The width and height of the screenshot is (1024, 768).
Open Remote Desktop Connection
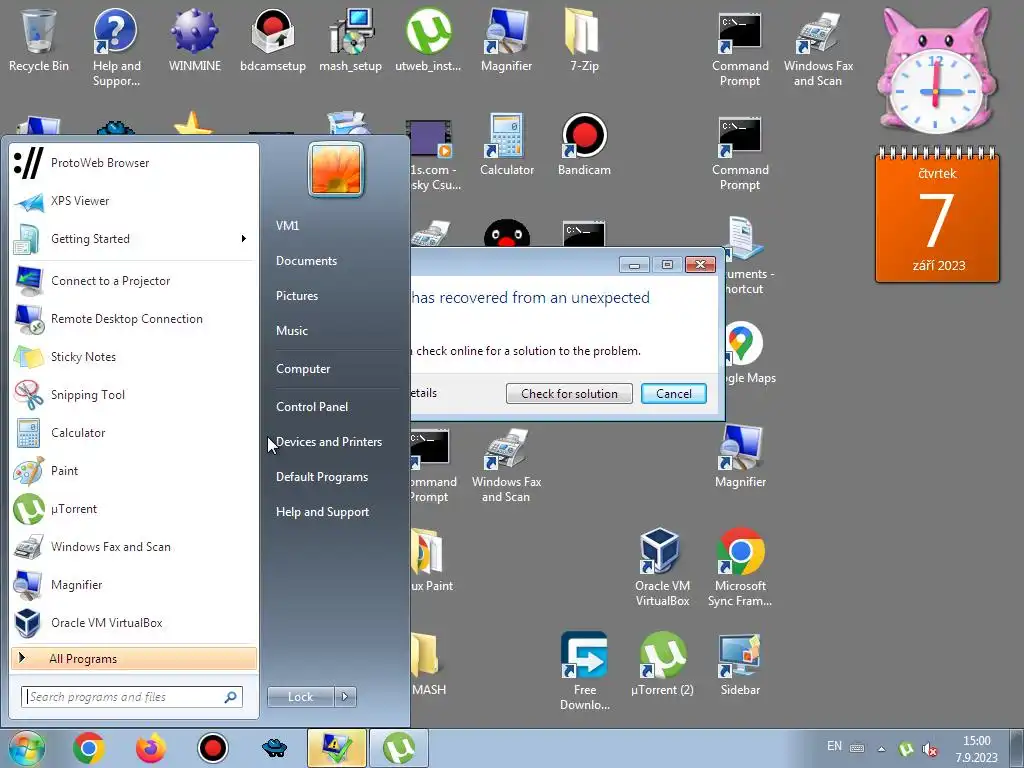click(133, 319)
